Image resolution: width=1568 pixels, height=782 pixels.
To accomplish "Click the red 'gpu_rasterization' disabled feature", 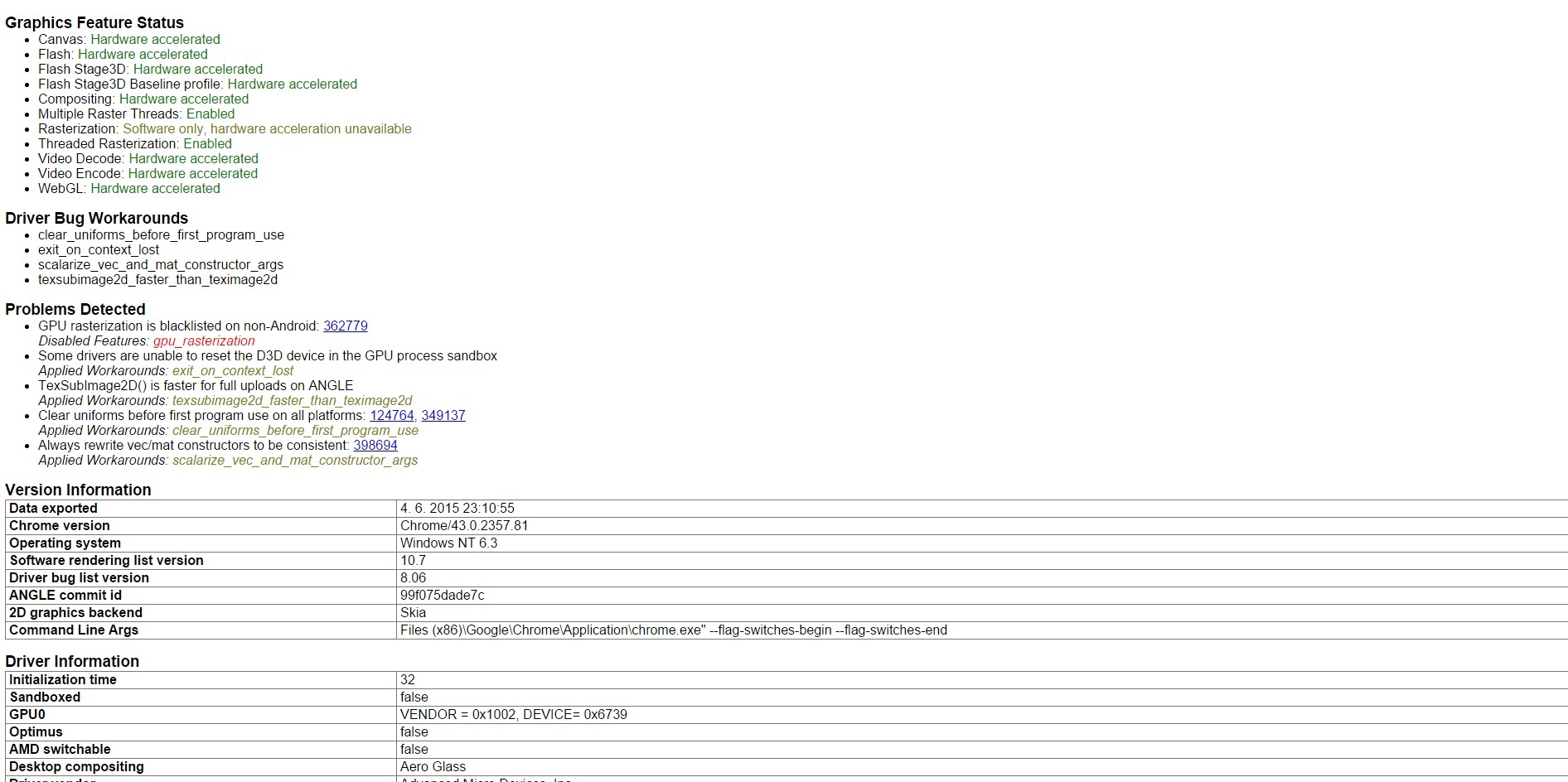I will [x=204, y=341].
